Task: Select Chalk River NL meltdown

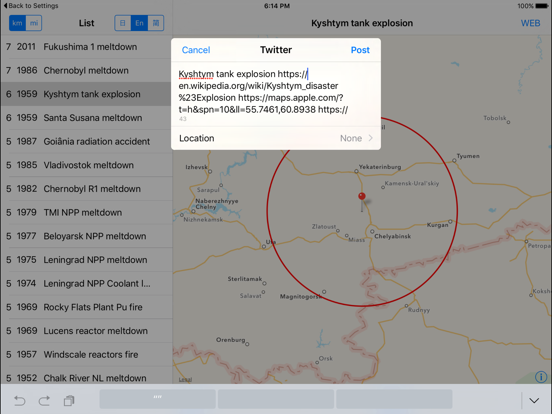Action: coord(86,378)
